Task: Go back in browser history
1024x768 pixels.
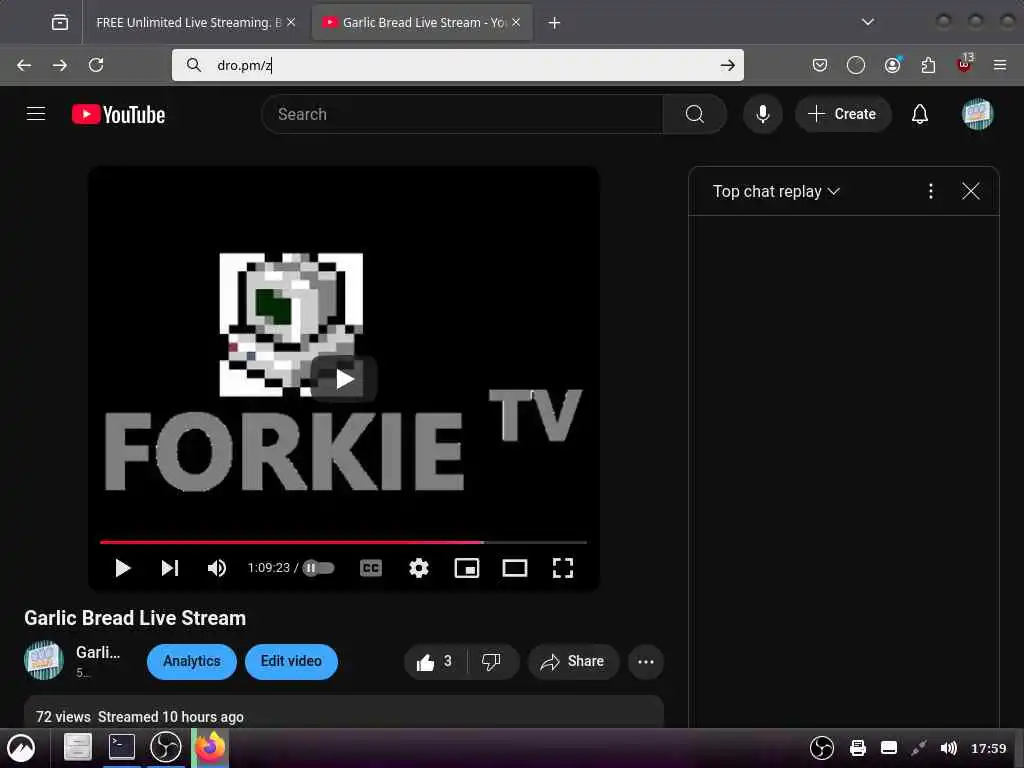Action: [x=24, y=65]
